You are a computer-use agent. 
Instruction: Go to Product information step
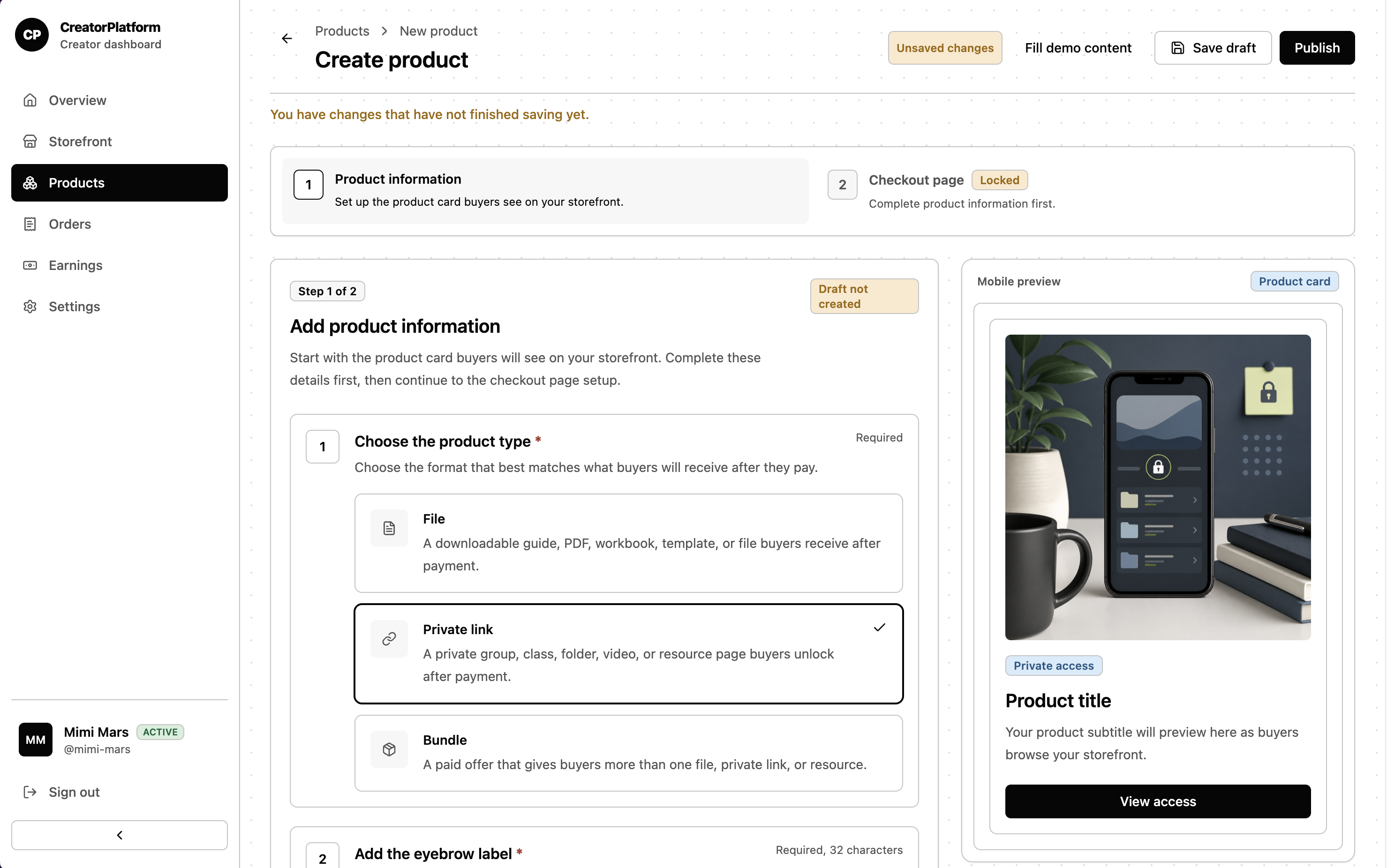545,191
